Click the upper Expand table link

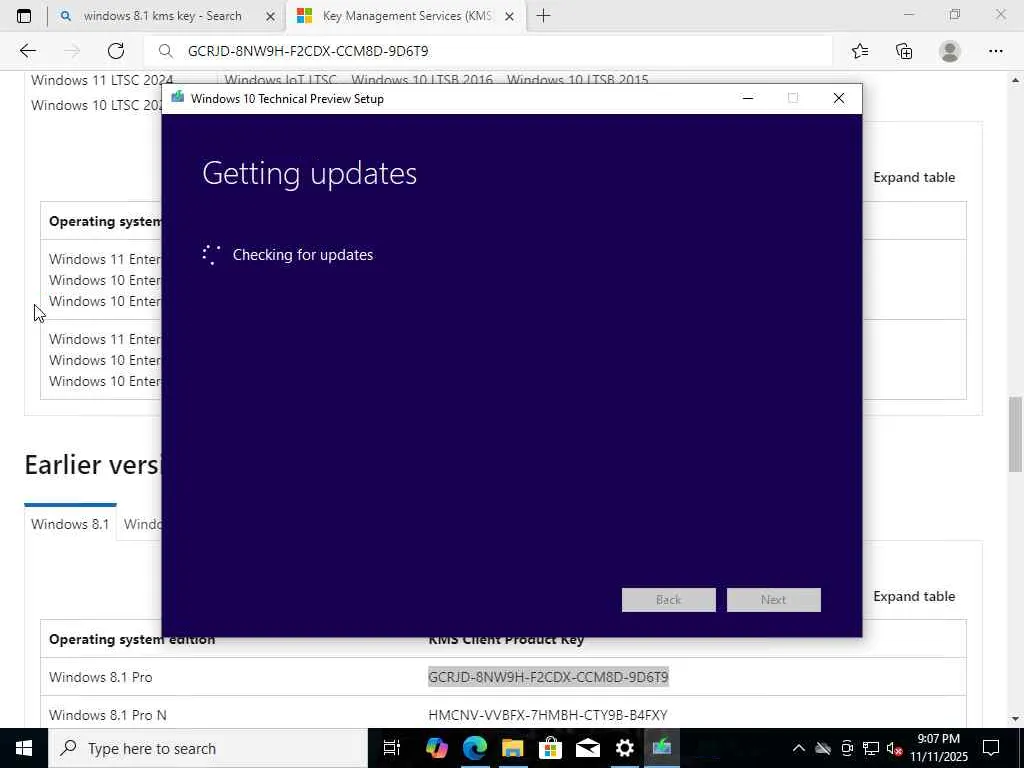click(914, 178)
